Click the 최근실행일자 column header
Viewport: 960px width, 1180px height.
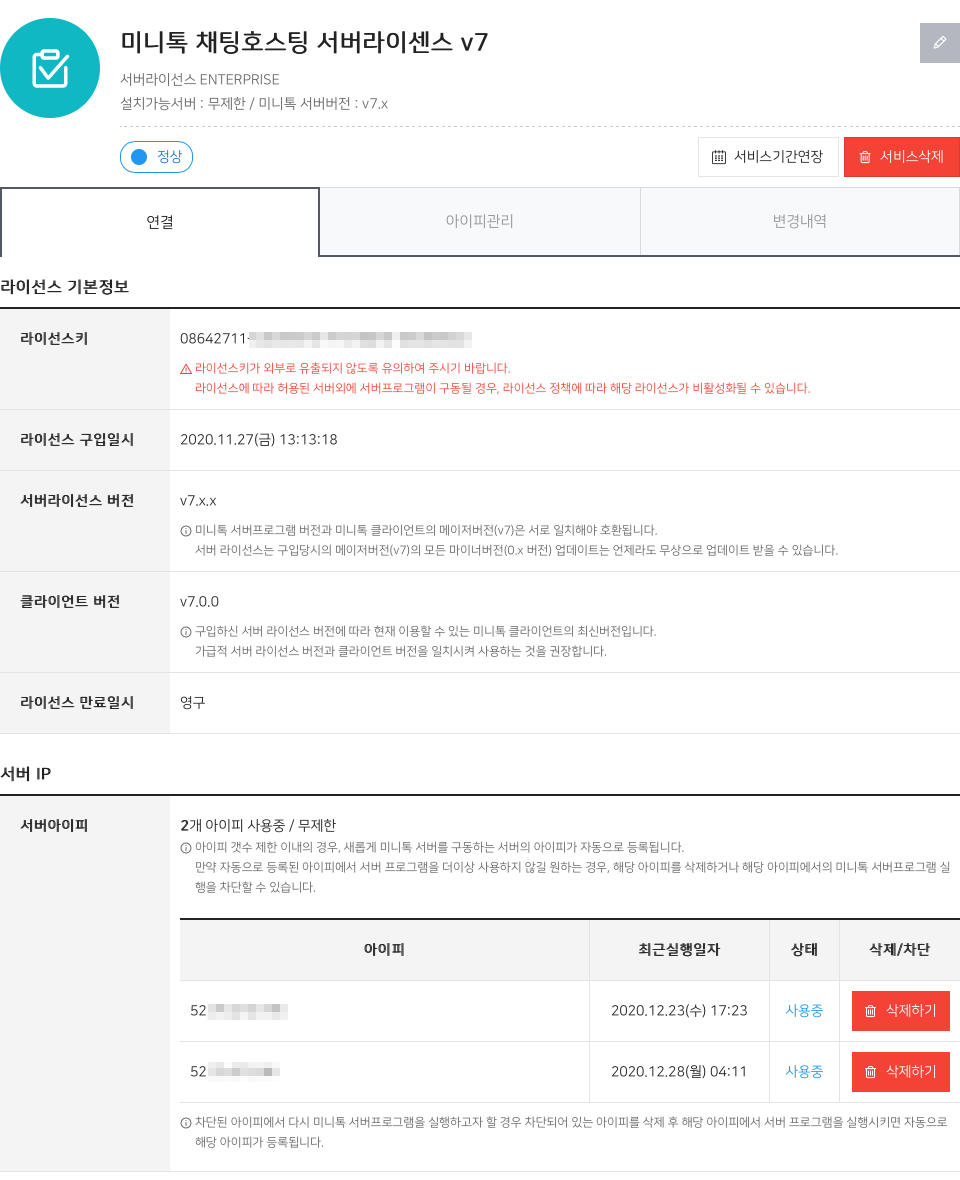[679, 950]
